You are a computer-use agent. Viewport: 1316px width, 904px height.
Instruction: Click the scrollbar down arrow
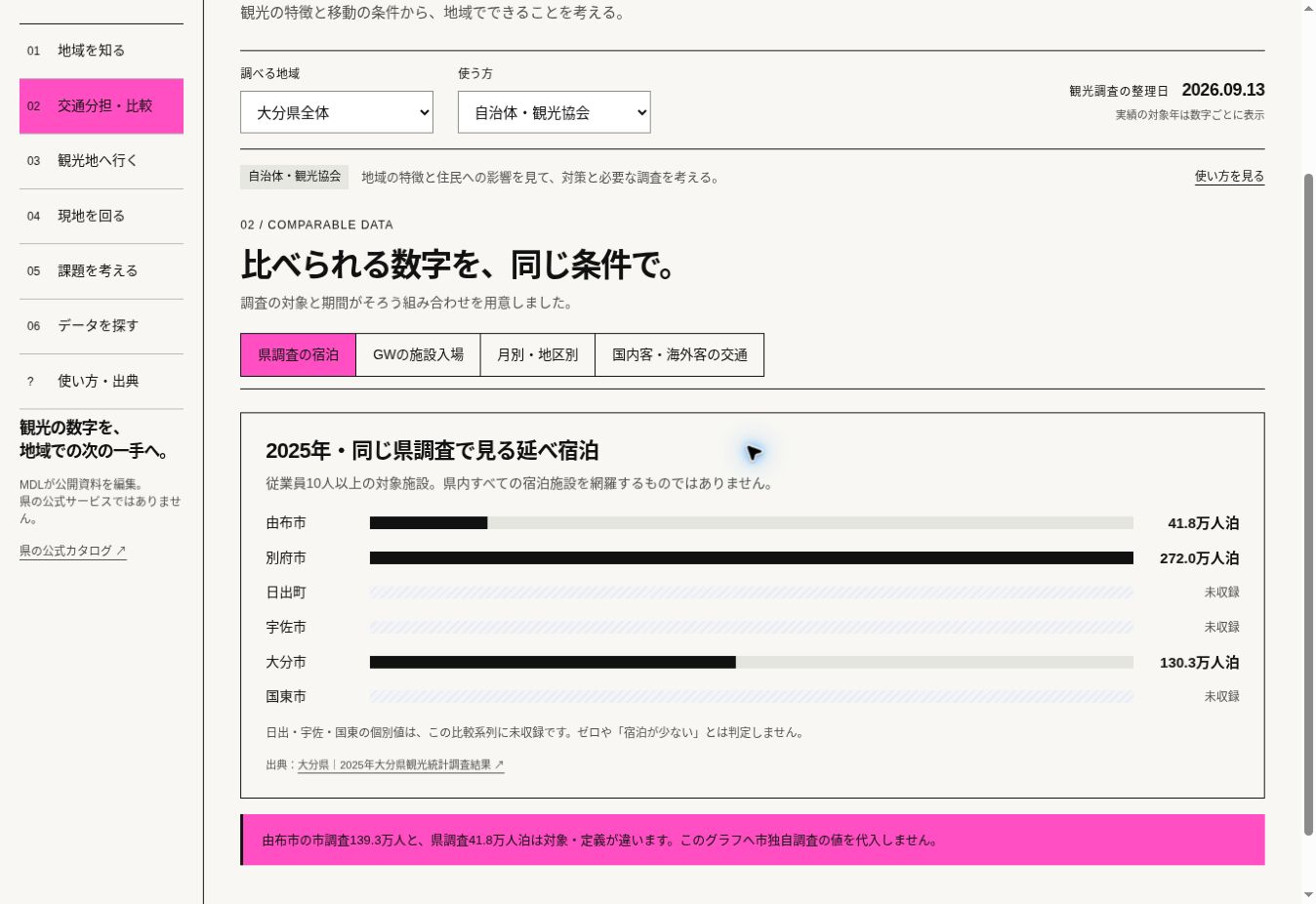tap(1308, 895)
